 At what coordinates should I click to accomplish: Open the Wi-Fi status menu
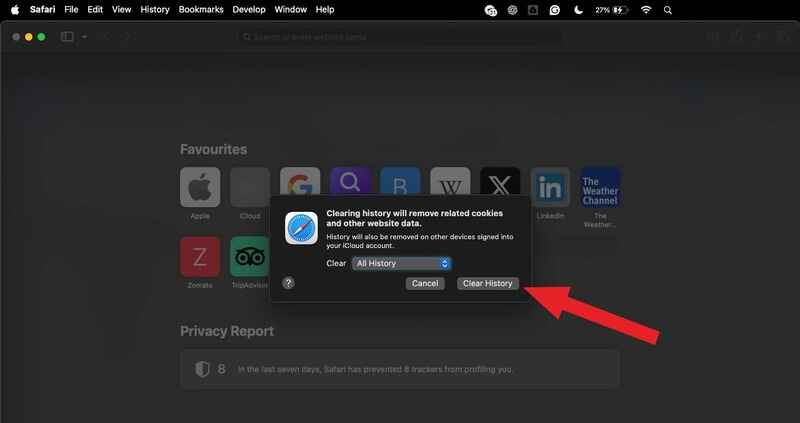646,10
